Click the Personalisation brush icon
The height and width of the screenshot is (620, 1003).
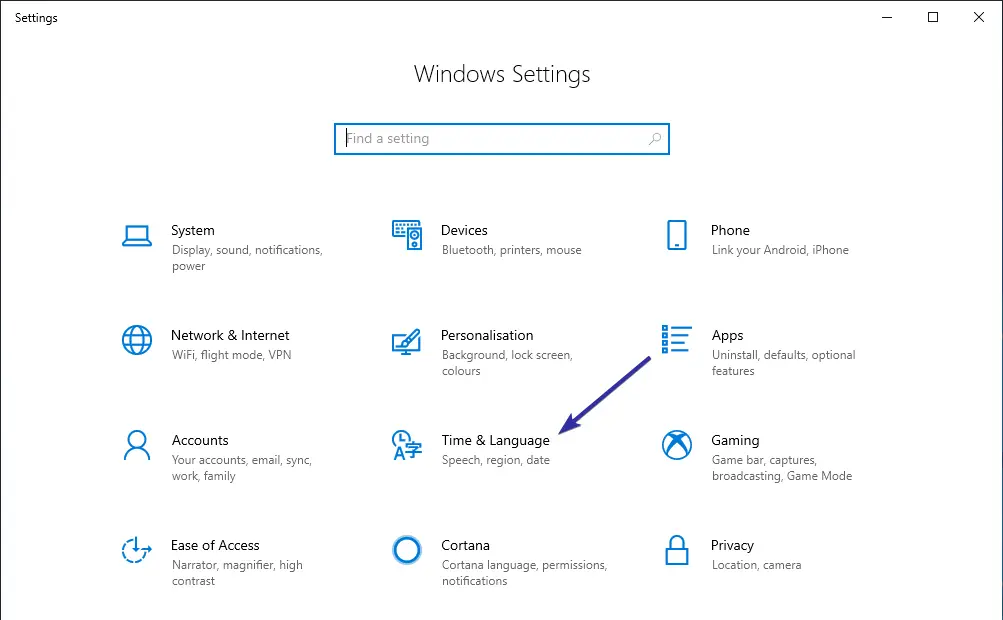[x=407, y=341]
